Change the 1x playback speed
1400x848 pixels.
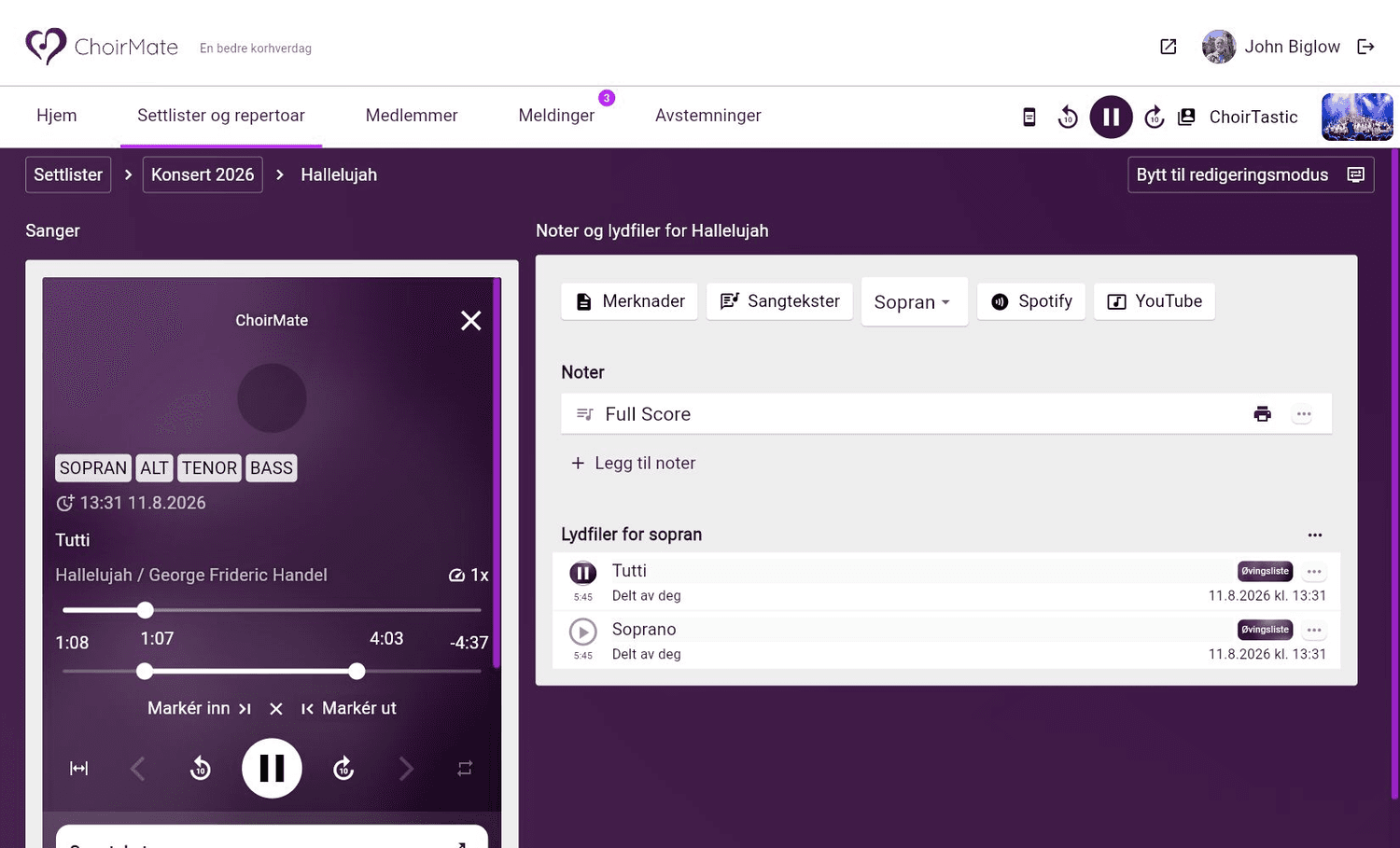[x=469, y=576]
